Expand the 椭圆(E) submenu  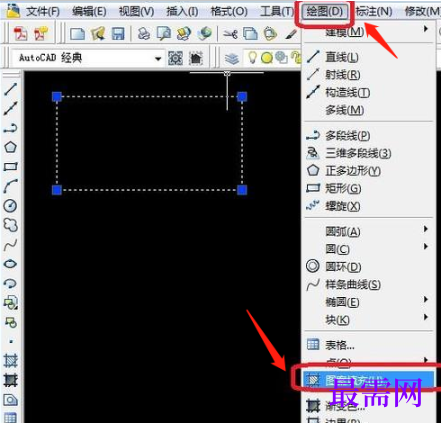coord(426,299)
